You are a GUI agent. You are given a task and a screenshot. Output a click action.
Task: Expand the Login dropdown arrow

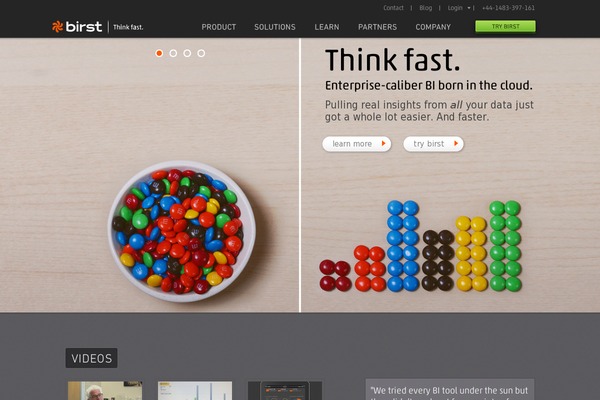(x=469, y=8)
